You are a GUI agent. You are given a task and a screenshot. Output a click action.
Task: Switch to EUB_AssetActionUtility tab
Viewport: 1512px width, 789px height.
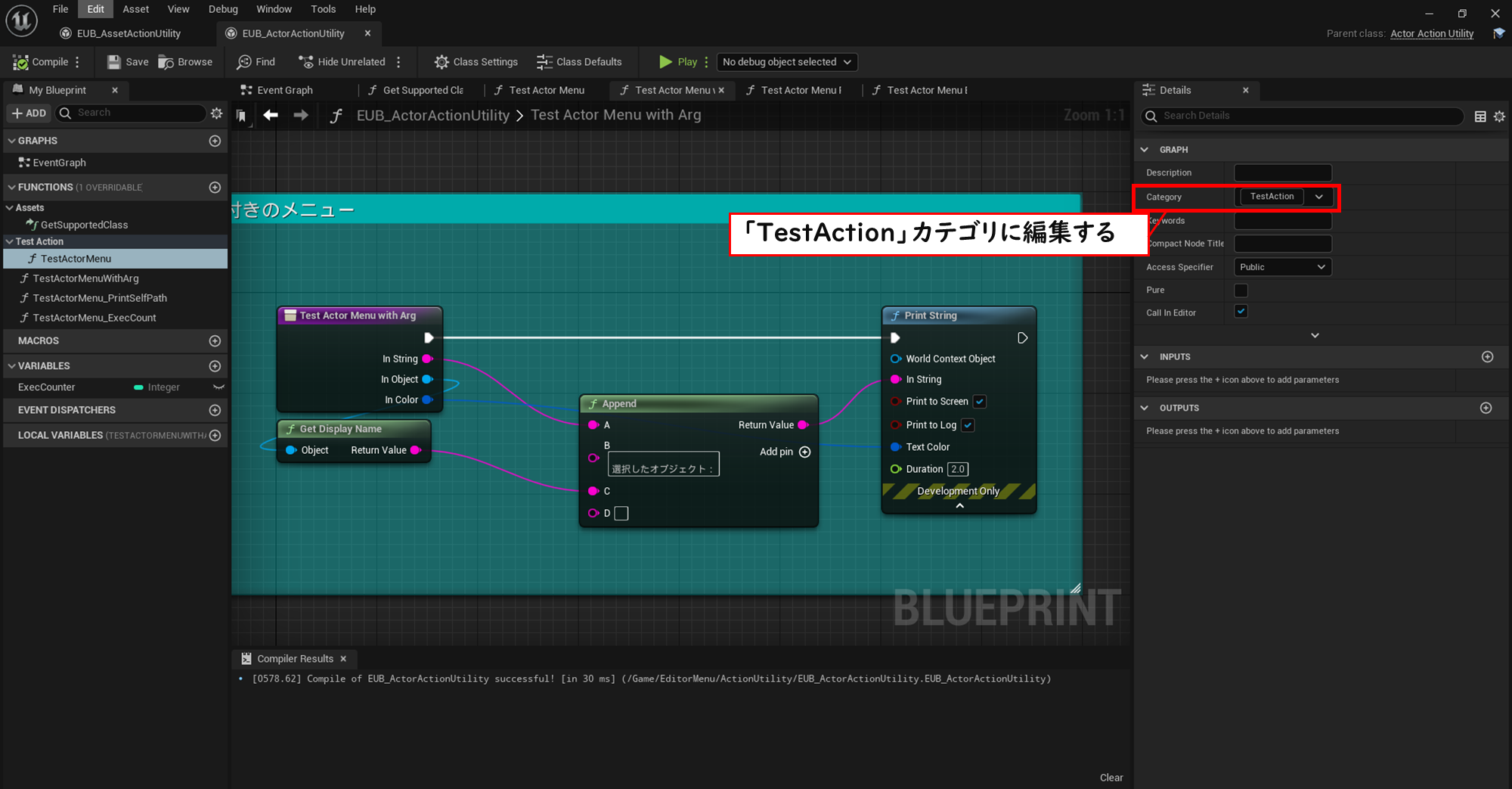[x=121, y=33]
